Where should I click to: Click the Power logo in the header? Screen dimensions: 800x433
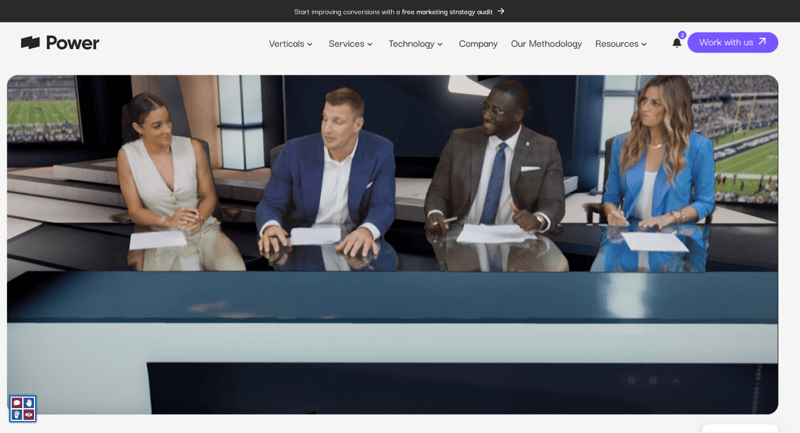click(60, 43)
